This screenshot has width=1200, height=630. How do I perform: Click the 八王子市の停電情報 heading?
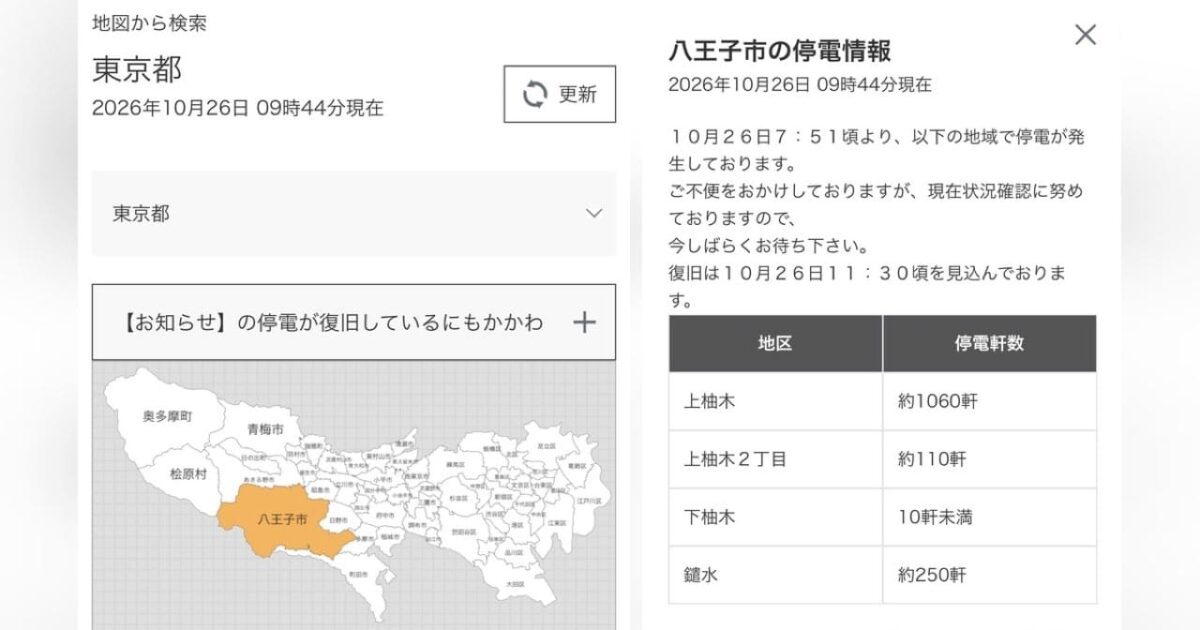coord(779,50)
